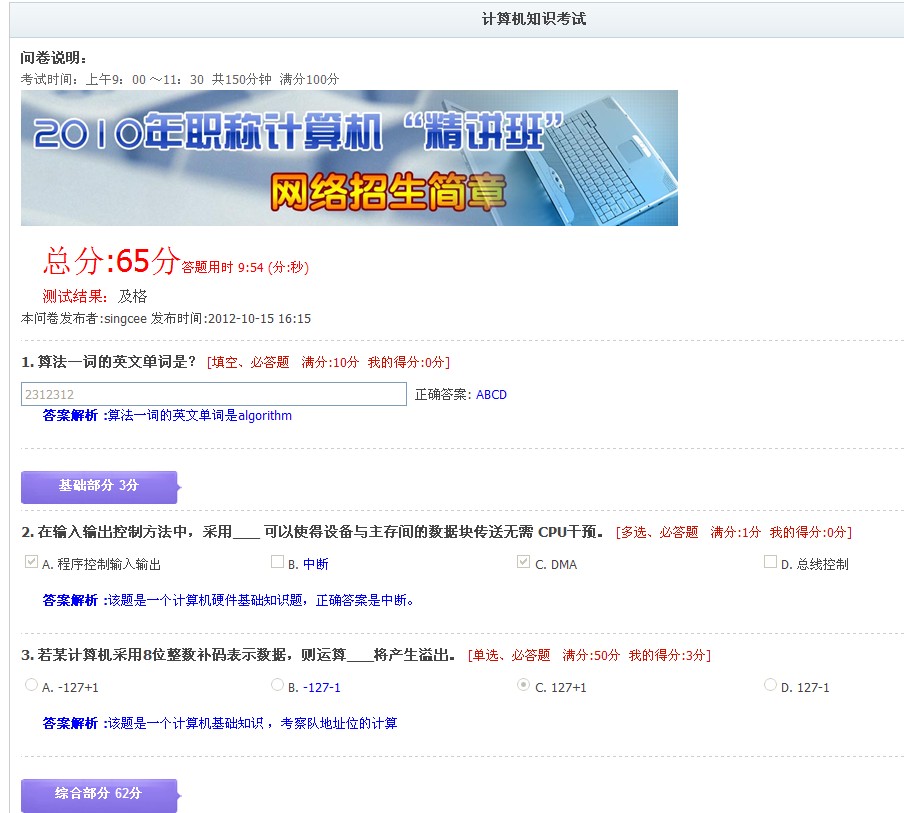Screen dimensions: 904x813
Task: Click question 2 text about CPU干预
Action: pos(312,532)
